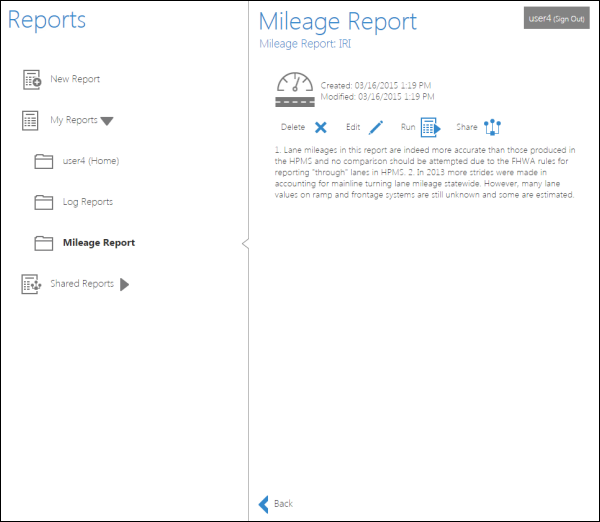The height and width of the screenshot is (522, 600).
Task: Click the Run report icon
Action: pos(431,127)
